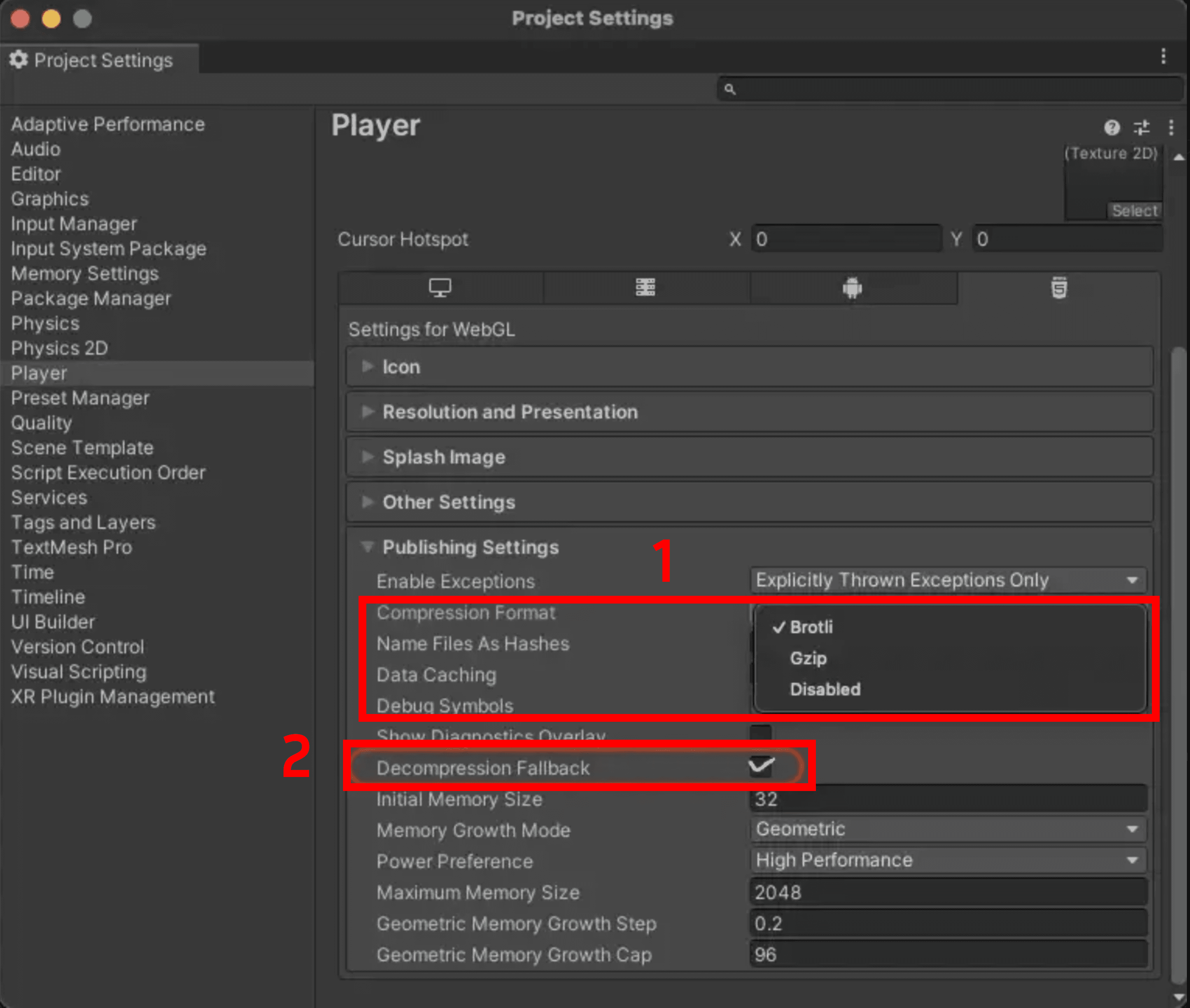The width and height of the screenshot is (1190, 1008).
Task: Open the Player help documentation icon
Action: click(x=1111, y=127)
